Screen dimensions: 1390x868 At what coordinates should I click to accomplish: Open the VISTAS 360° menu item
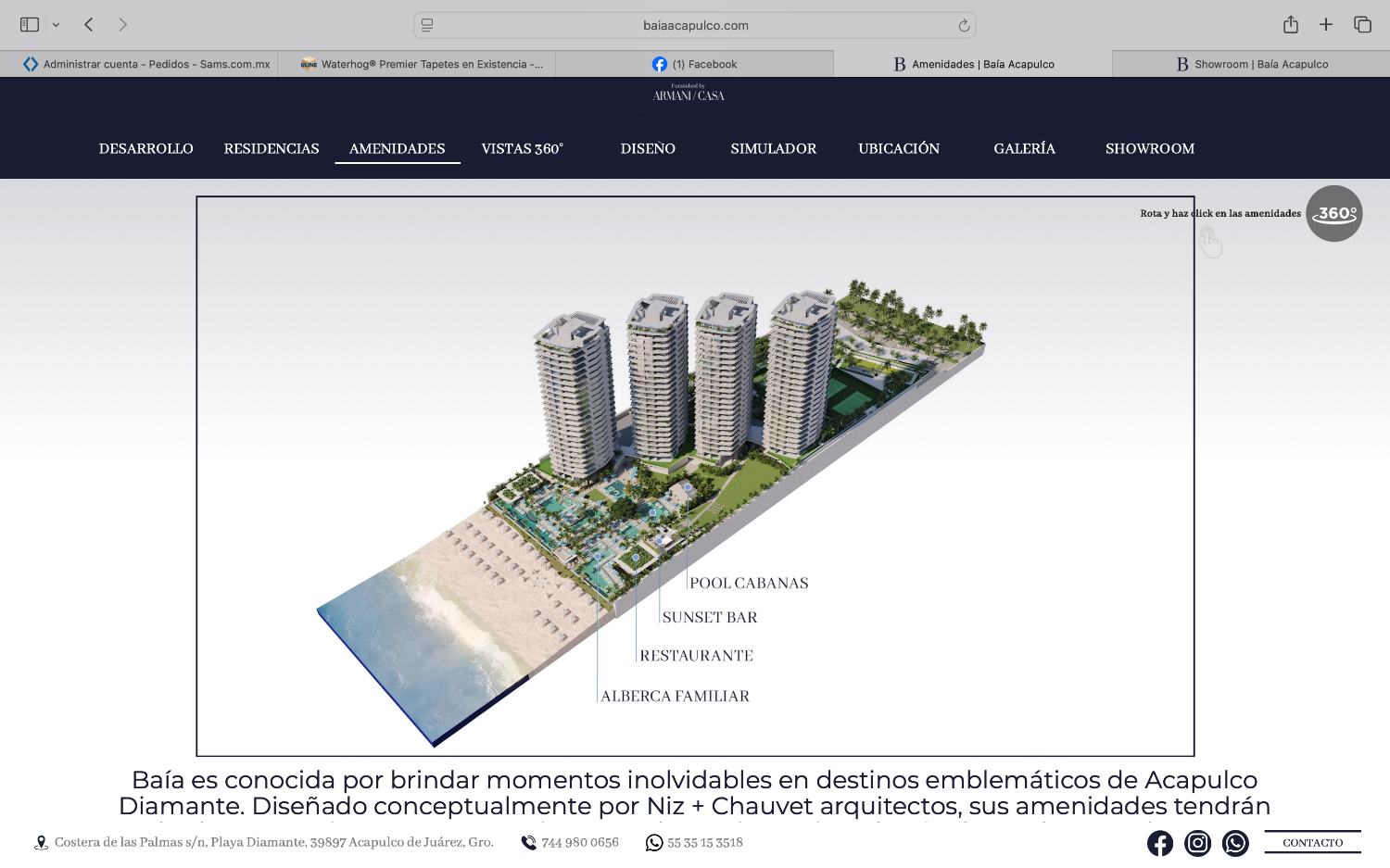point(523,148)
